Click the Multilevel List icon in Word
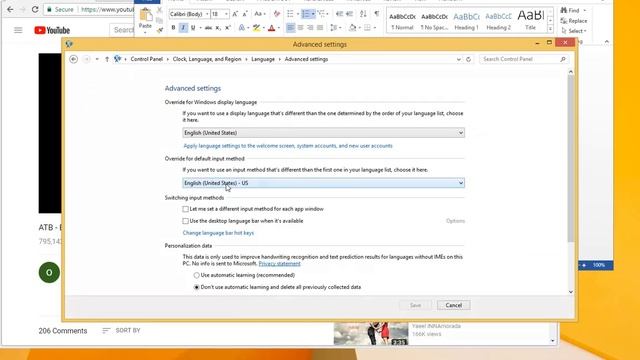The image size is (640, 360). 321,14
